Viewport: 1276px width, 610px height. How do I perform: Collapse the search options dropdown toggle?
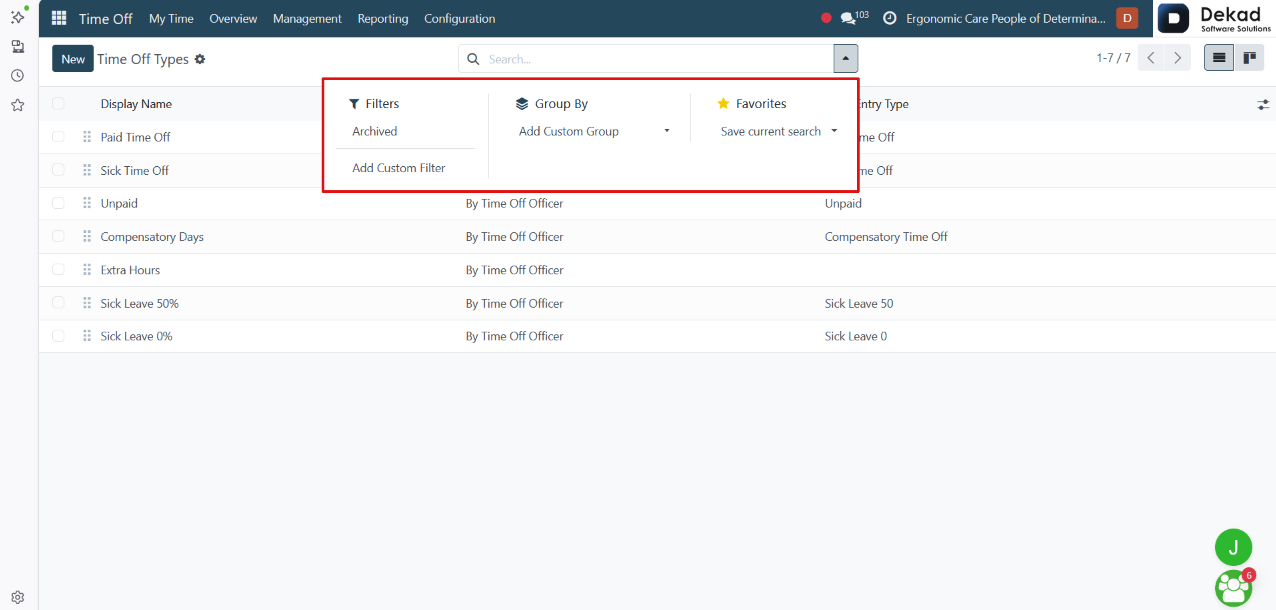[x=845, y=59]
